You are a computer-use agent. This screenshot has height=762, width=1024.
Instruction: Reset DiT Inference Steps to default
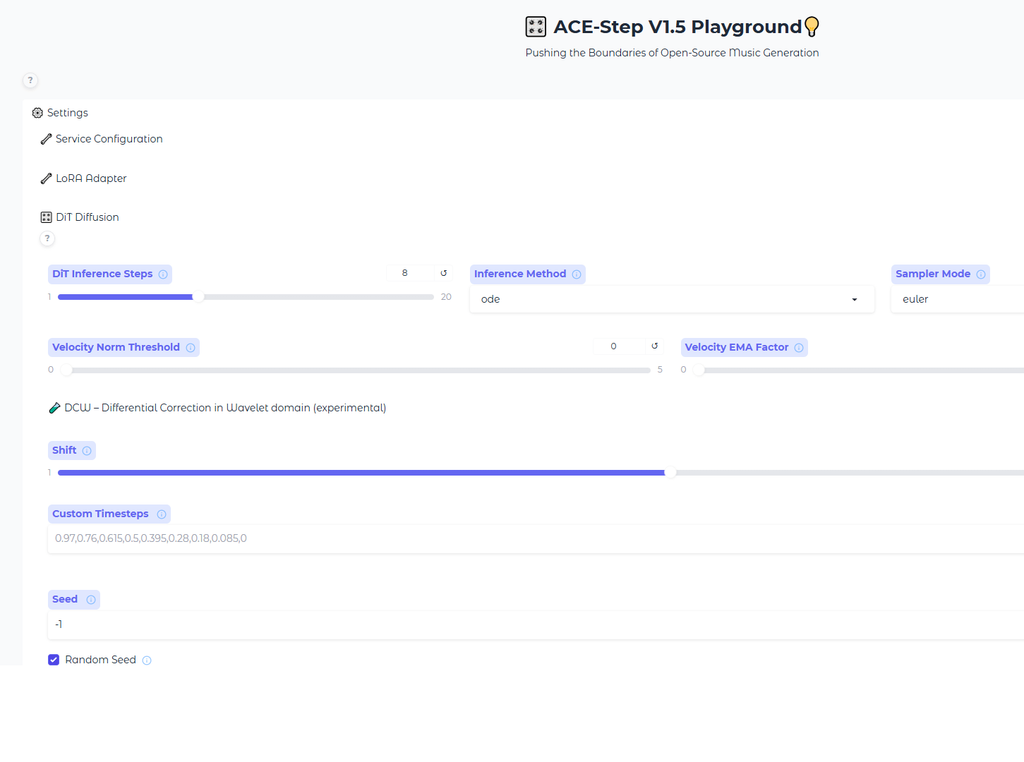443,273
